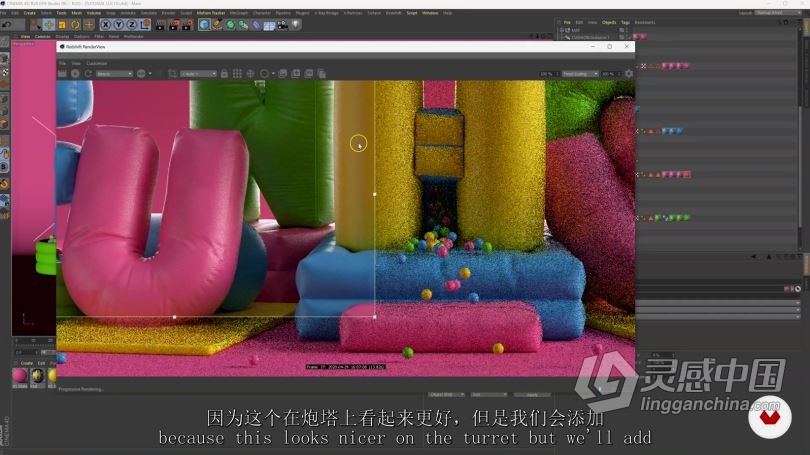Start IPR in the Redshift RenderView
Screen dimensions: 810x455
75,74
